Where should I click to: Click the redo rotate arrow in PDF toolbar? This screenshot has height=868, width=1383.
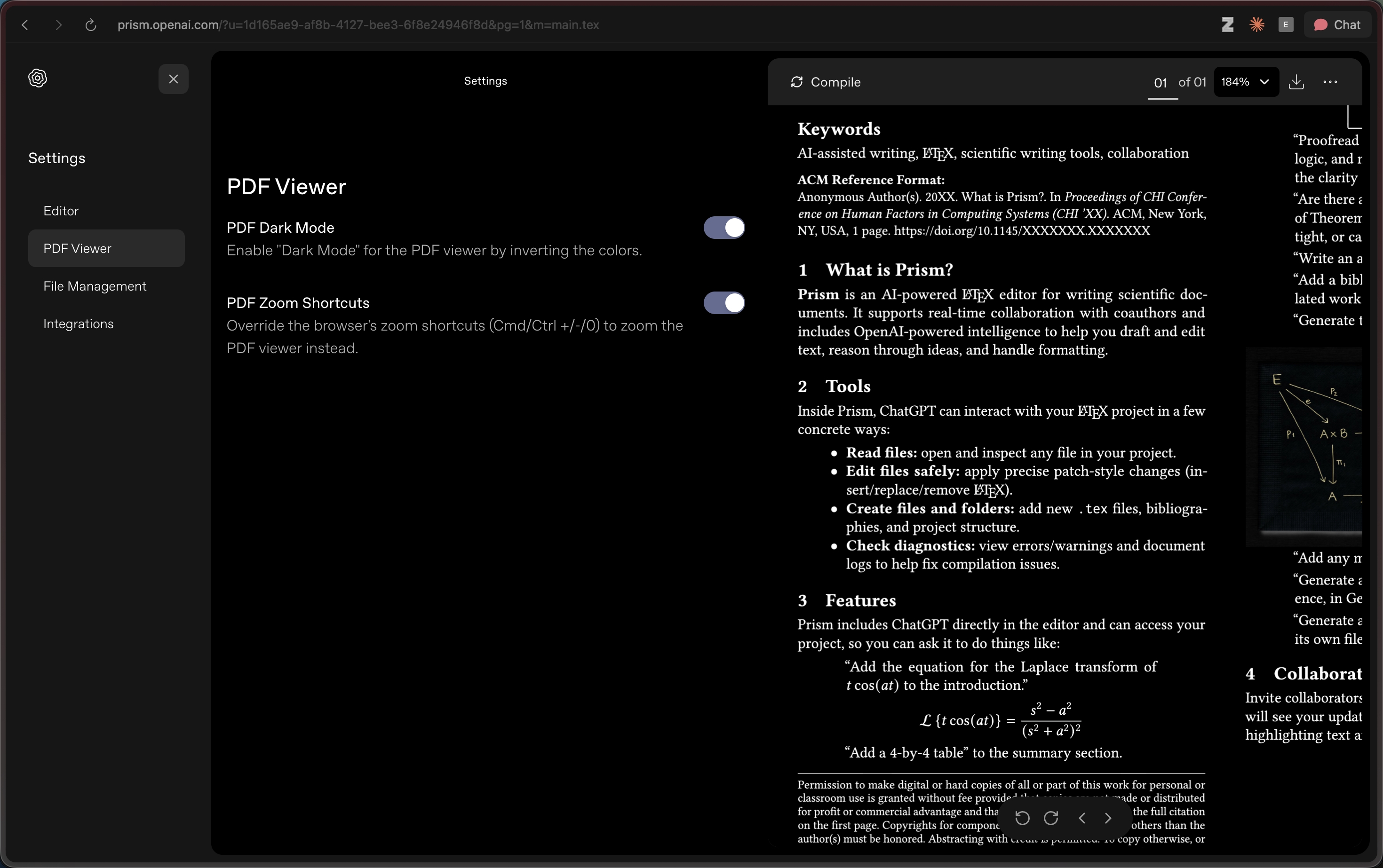pos(1051,818)
